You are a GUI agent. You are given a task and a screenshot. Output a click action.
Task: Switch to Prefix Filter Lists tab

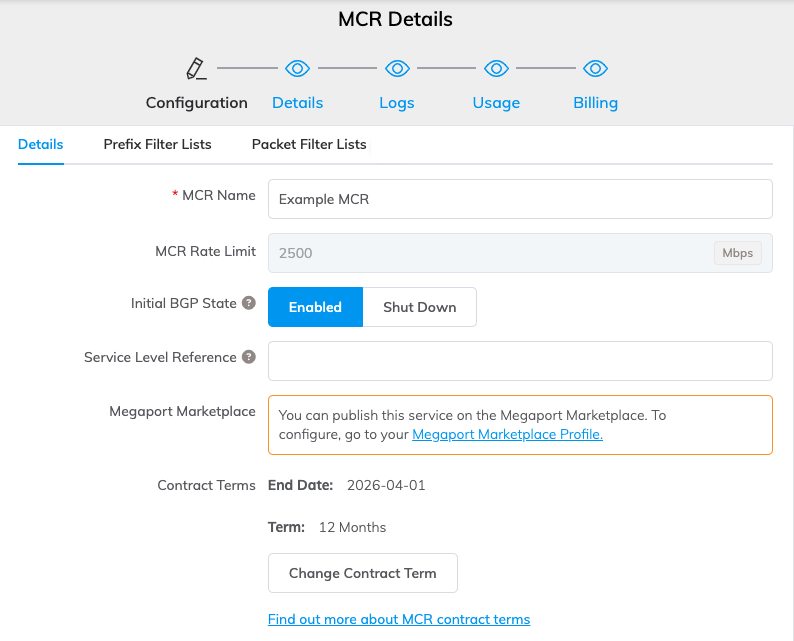(157, 144)
